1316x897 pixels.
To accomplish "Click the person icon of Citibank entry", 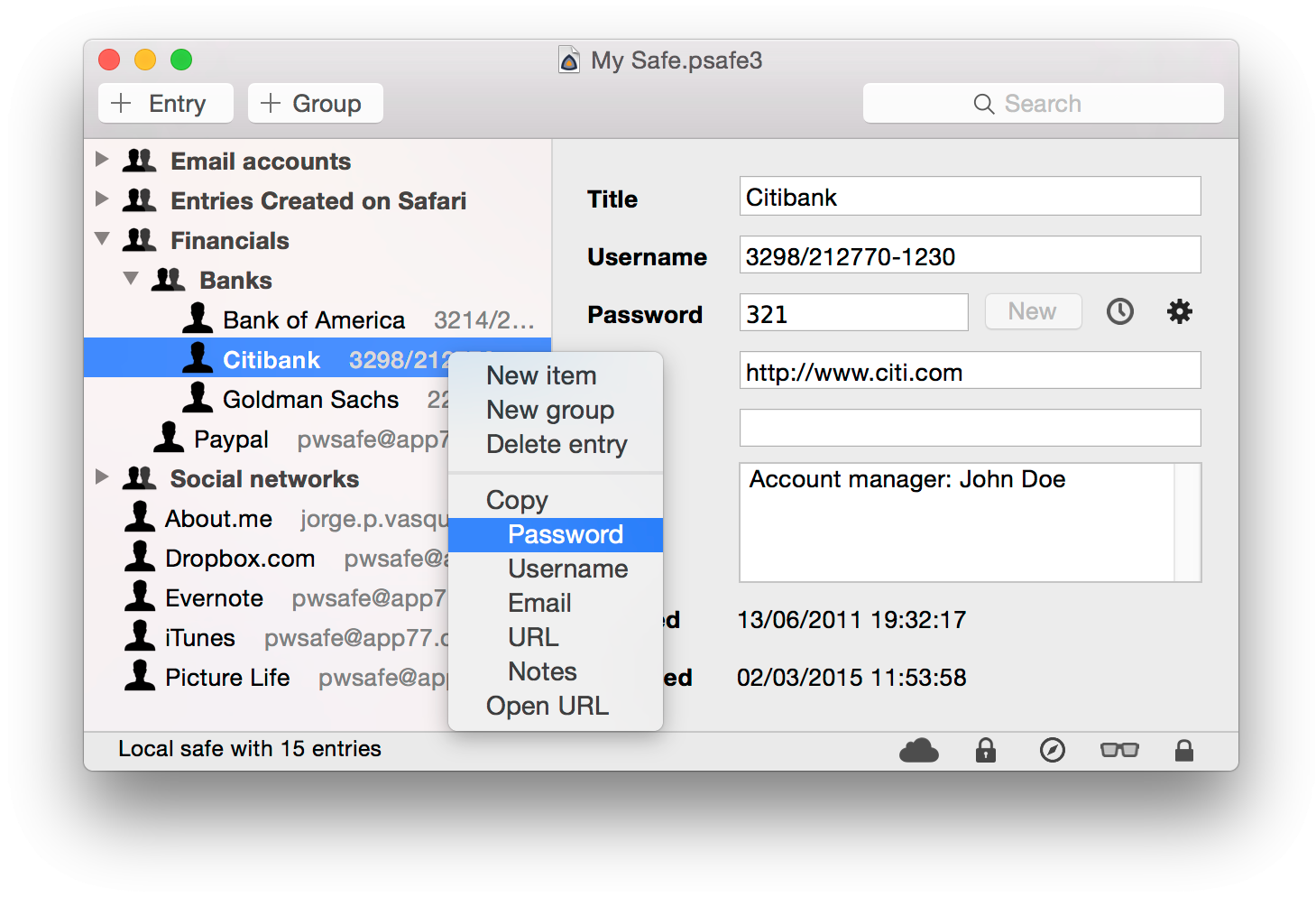I will point(198,357).
